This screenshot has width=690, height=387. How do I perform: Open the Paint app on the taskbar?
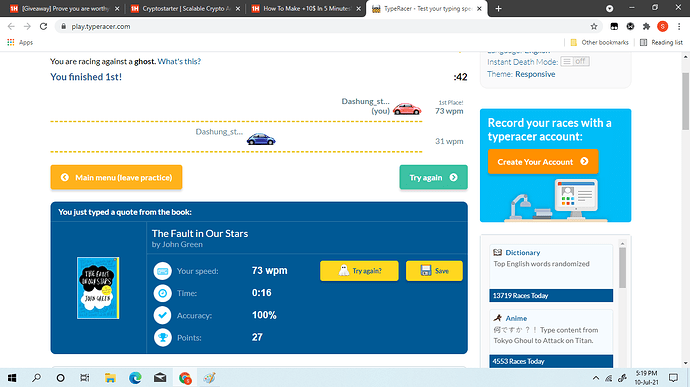(209, 378)
